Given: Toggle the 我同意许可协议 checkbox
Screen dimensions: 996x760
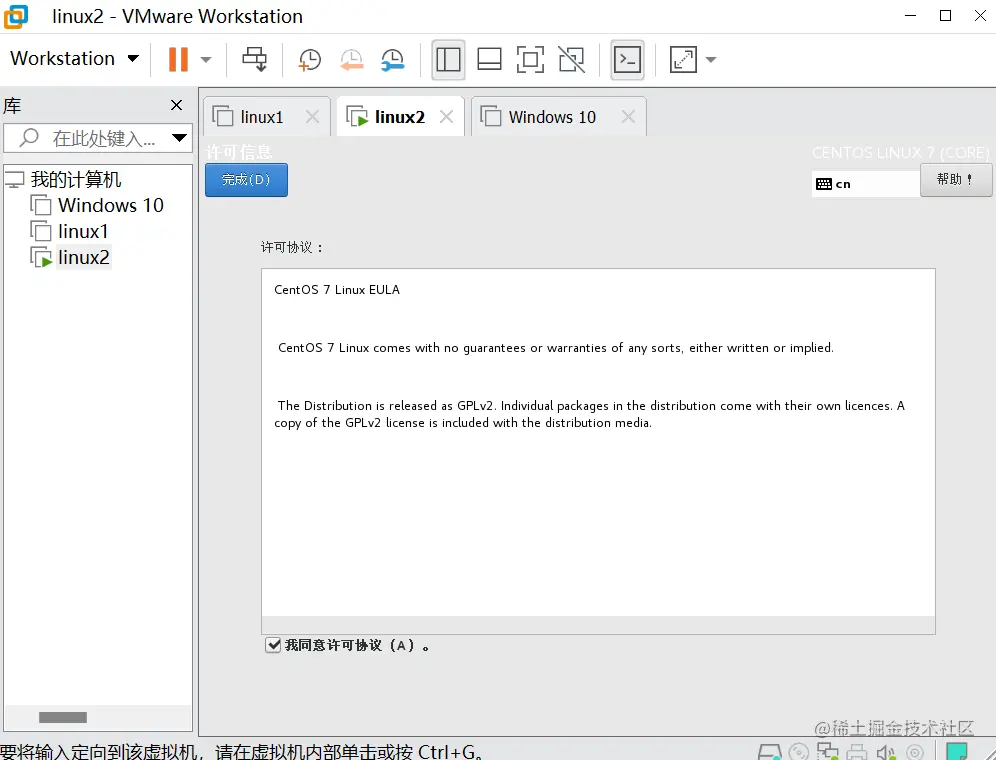Looking at the screenshot, I should [273, 645].
